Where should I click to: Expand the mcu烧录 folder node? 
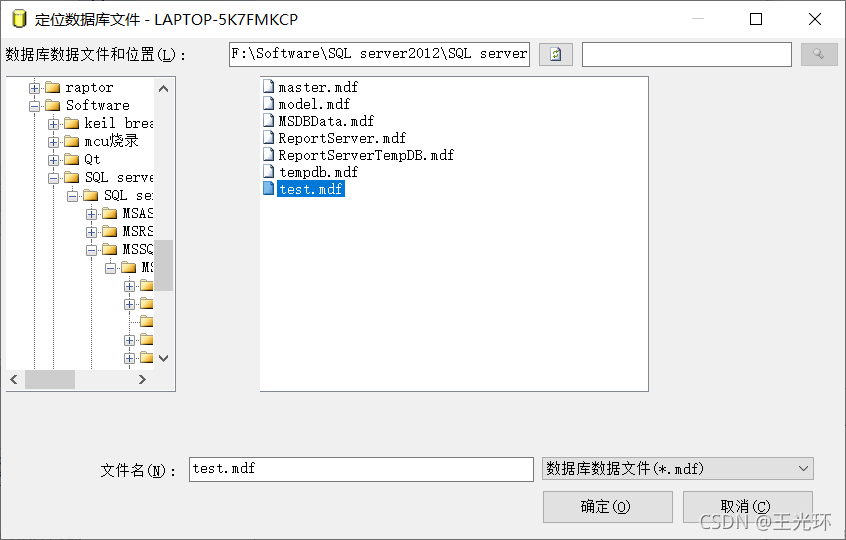coord(53,142)
